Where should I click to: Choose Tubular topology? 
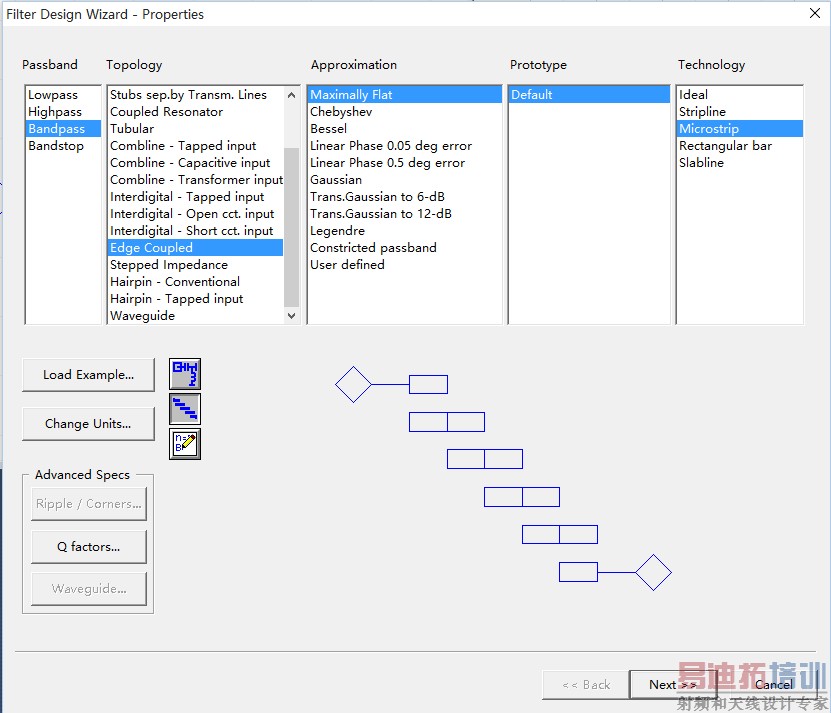196,129
